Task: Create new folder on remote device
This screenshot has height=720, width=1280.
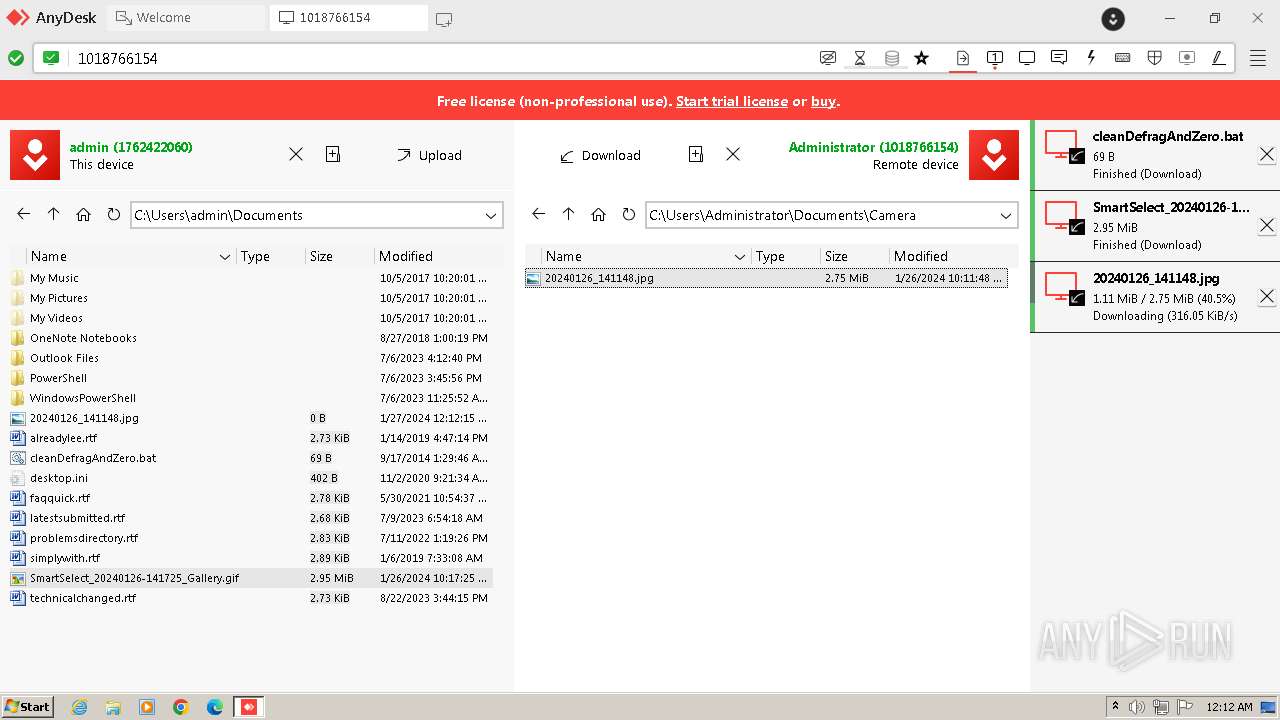Action: tap(696, 154)
